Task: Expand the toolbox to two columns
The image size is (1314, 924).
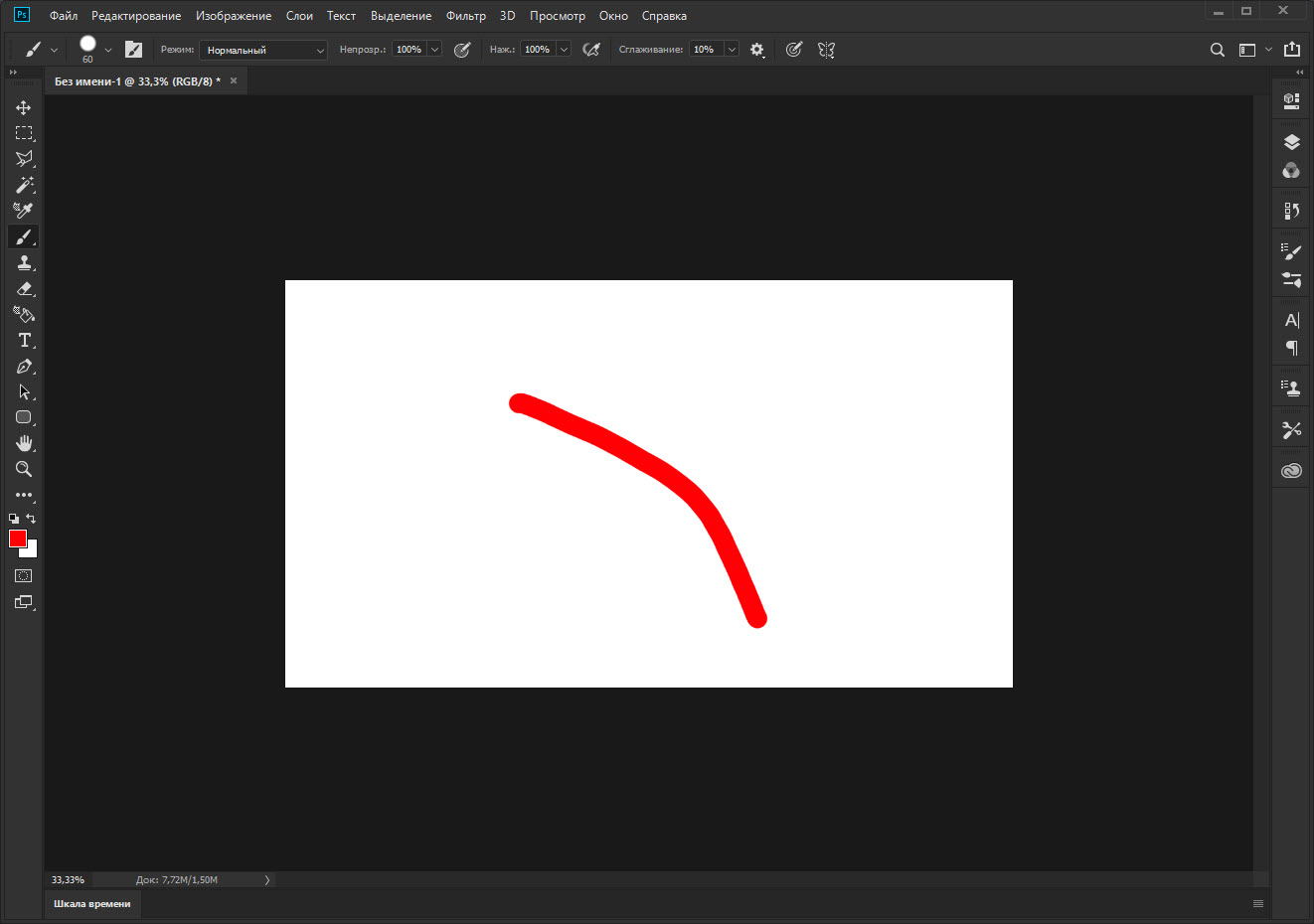Action: coord(14,73)
